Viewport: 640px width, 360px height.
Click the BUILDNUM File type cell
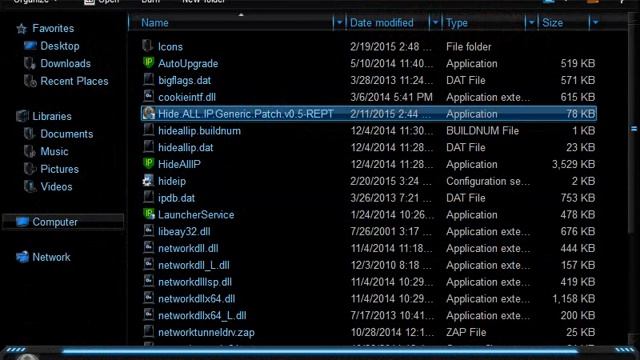click(482, 131)
